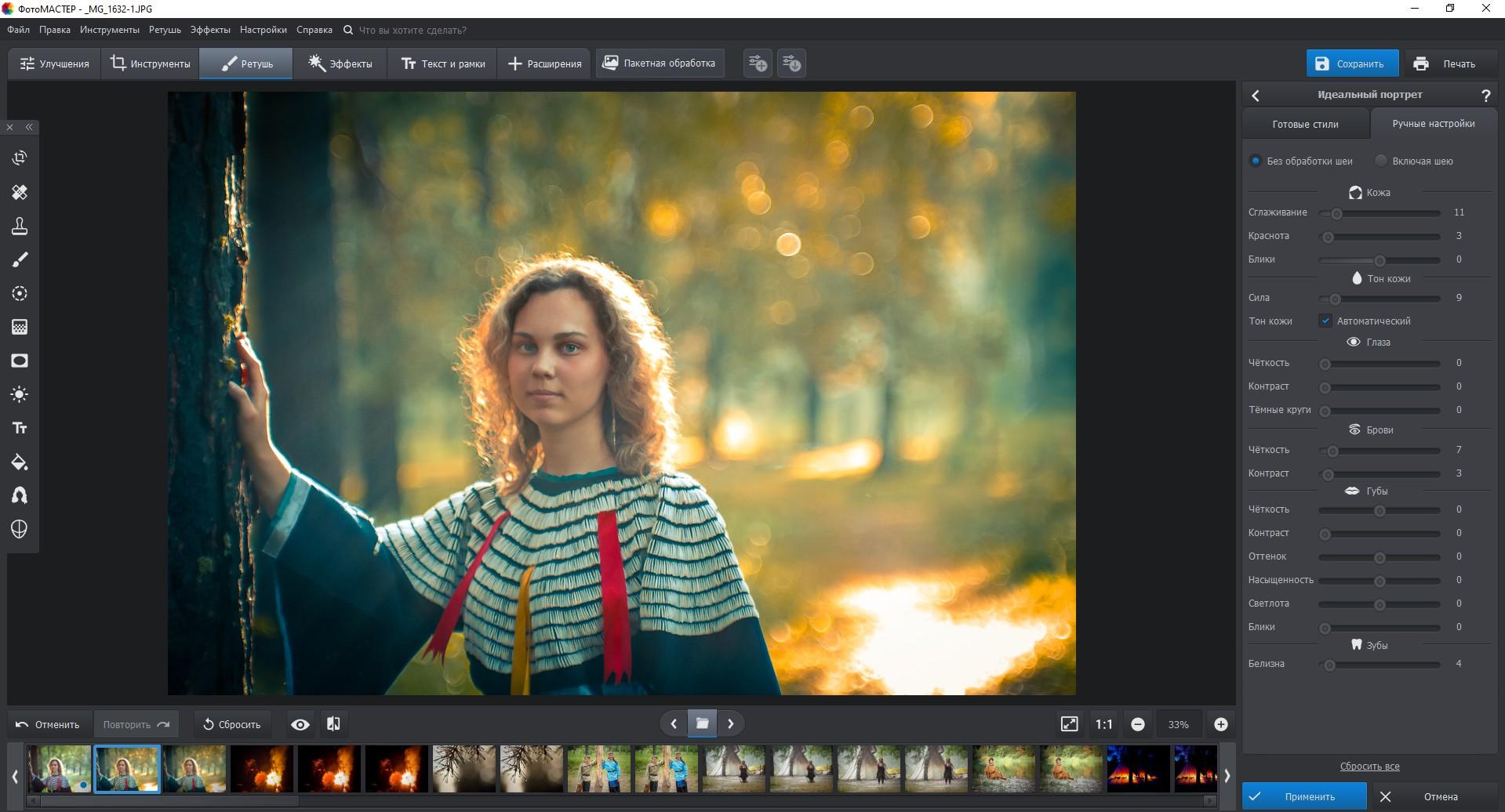Select the 'Включая шею' radio option
Screen dimensions: 1505x812
coord(1381,161)
